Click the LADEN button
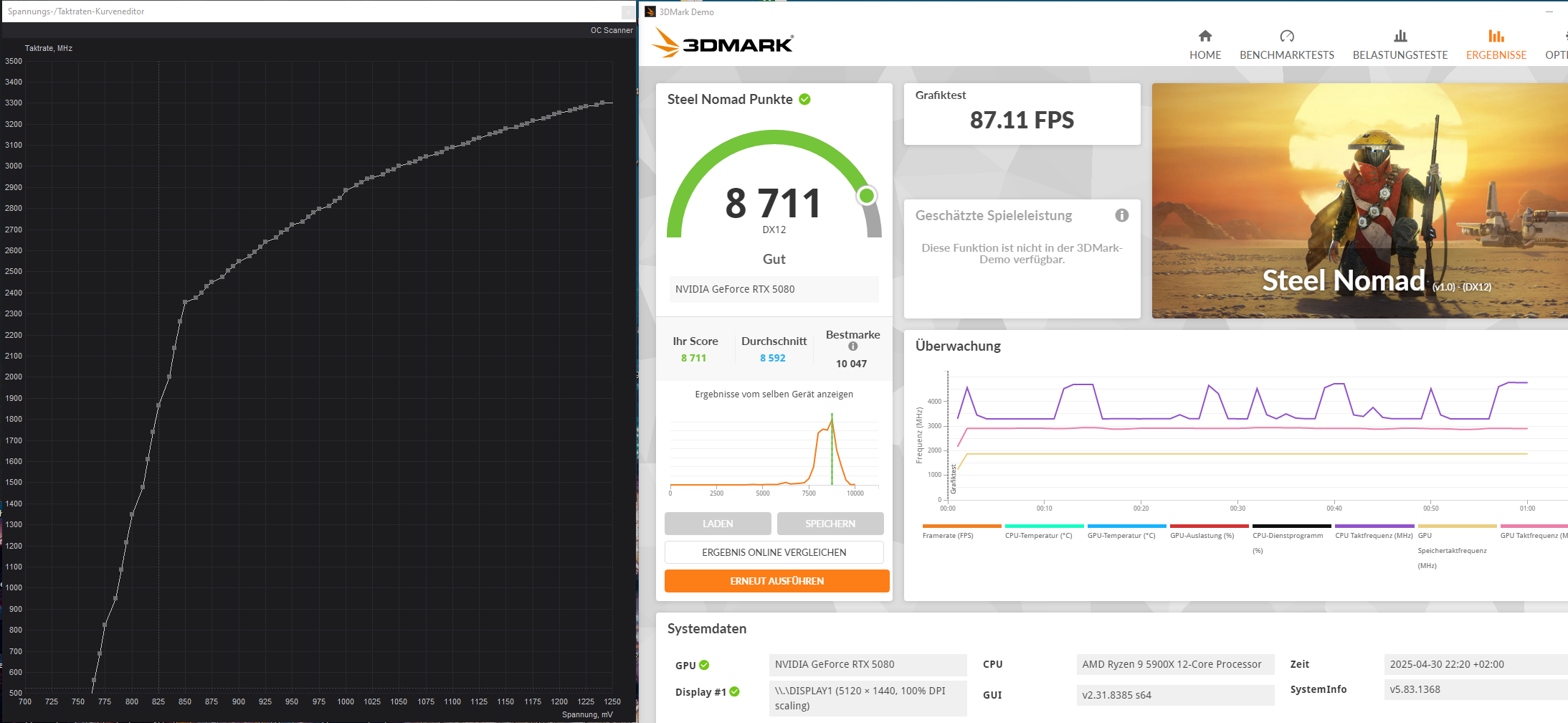Image resolution: width=1568 pixels, height=723 pixels. click(718, 524)
